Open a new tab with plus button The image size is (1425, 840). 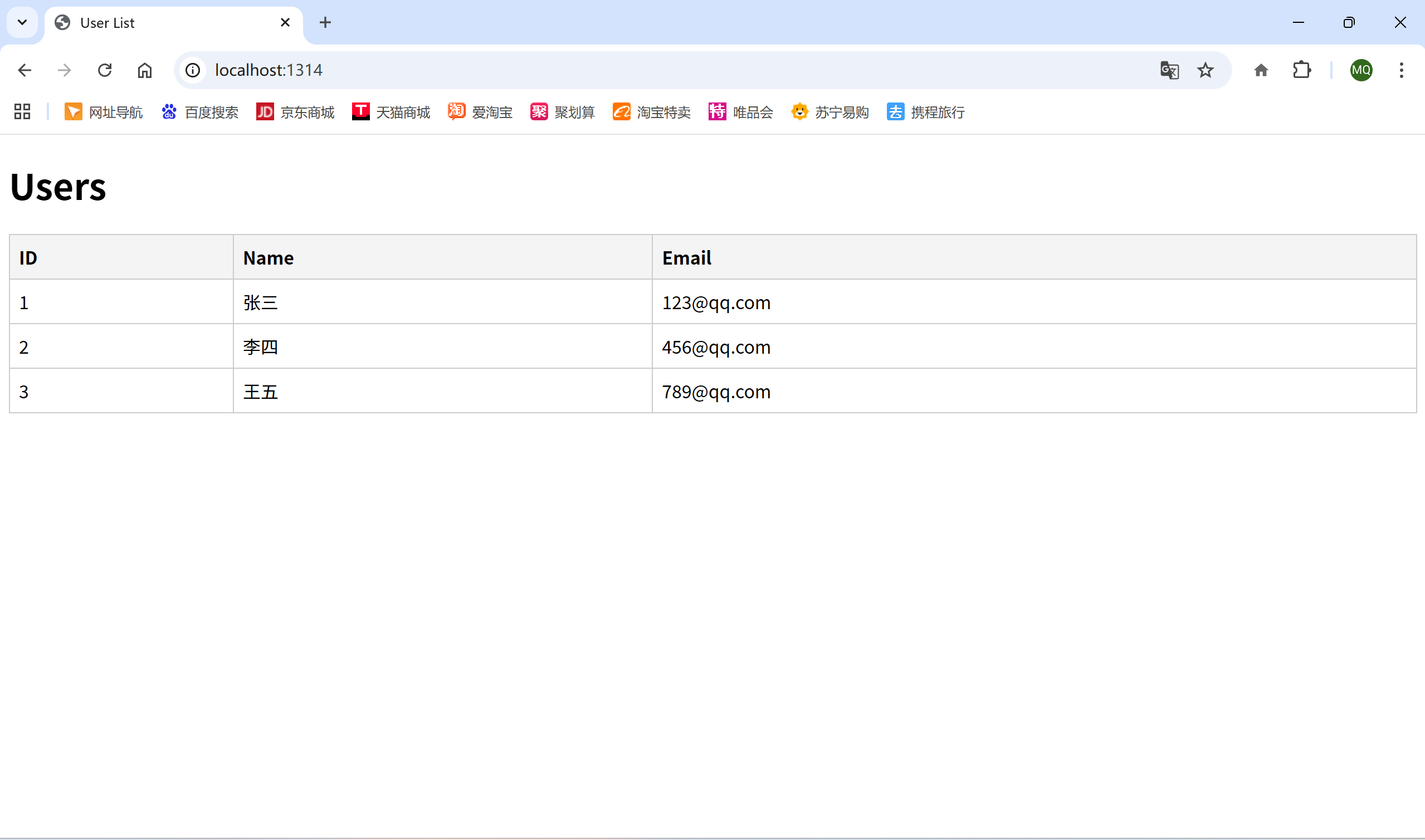coord(325,23)
